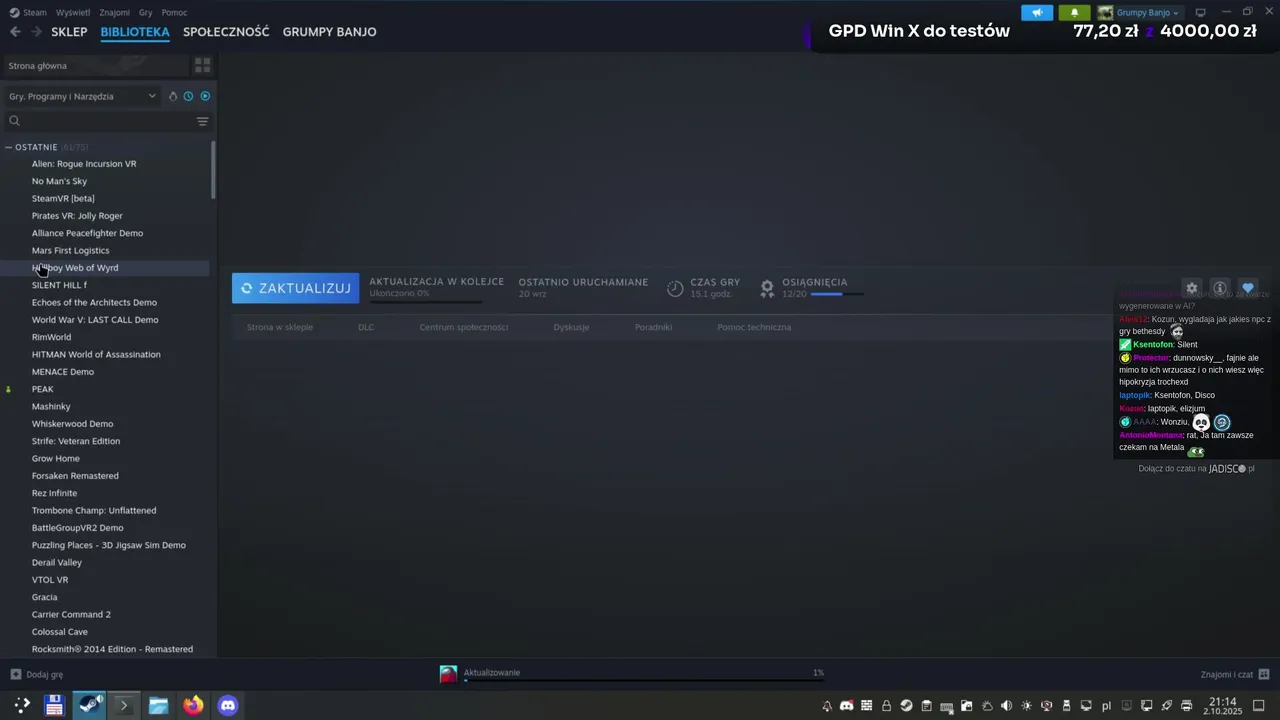Switch to Big Picture mode monitor icon
The height and width of the screenshot is (720, 1280).
1201,13
